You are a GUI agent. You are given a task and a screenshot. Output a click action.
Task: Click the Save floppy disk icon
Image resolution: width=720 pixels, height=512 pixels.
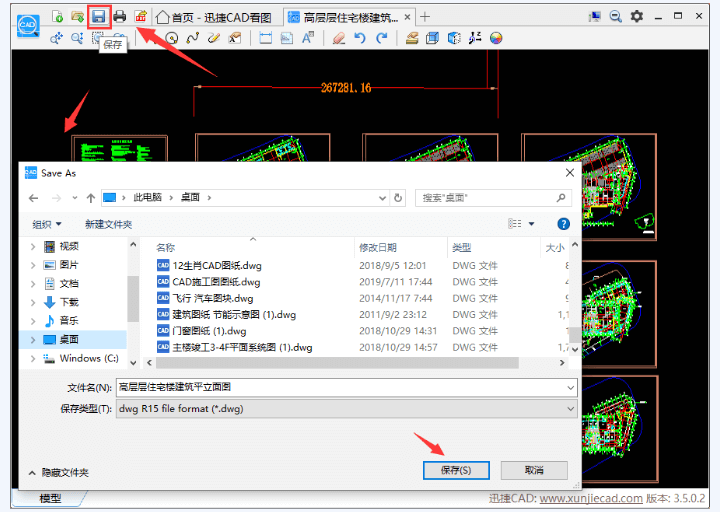99,17
